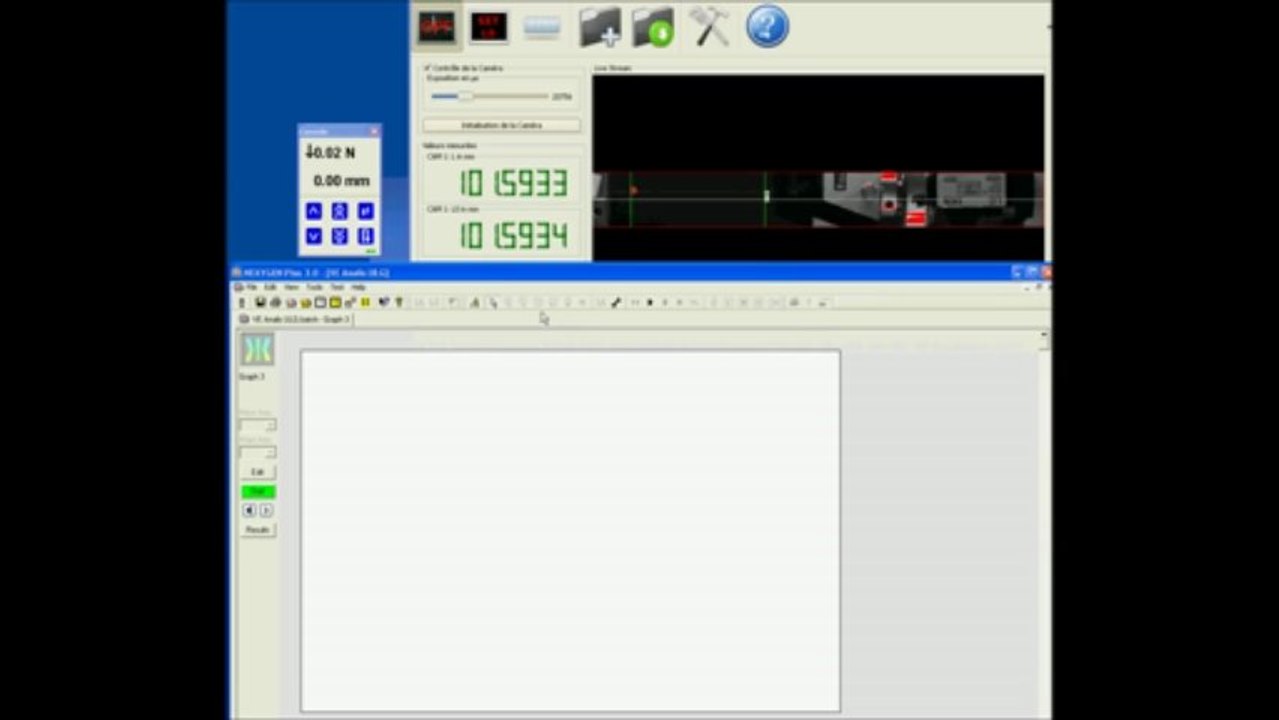The width and height of the screenshot is (1279, 720).
Task: Click the top right blue console button
Action: pyautogui.click(x=366, y=211)
